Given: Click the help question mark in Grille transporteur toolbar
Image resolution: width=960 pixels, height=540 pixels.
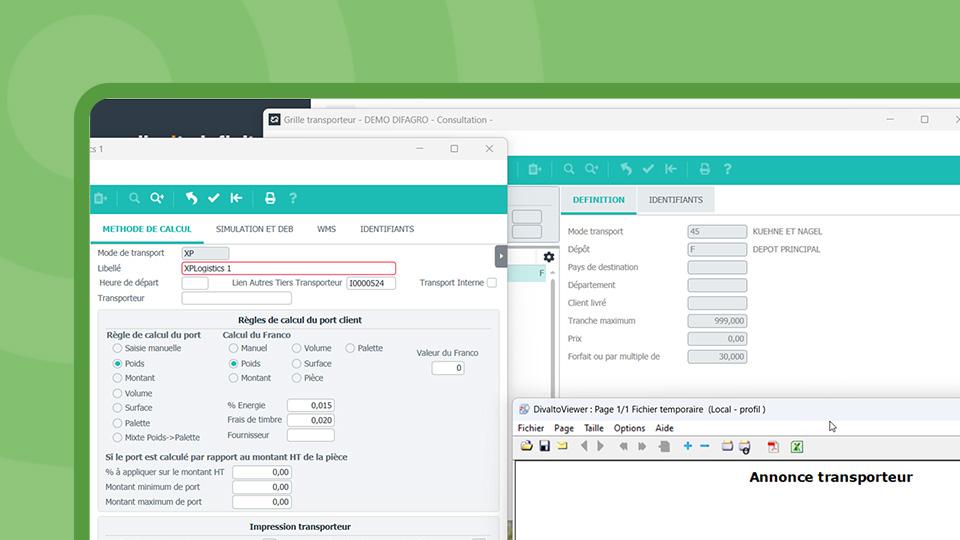Looking at the screenshot, I should pyautogui.click(x=728, y=169).
